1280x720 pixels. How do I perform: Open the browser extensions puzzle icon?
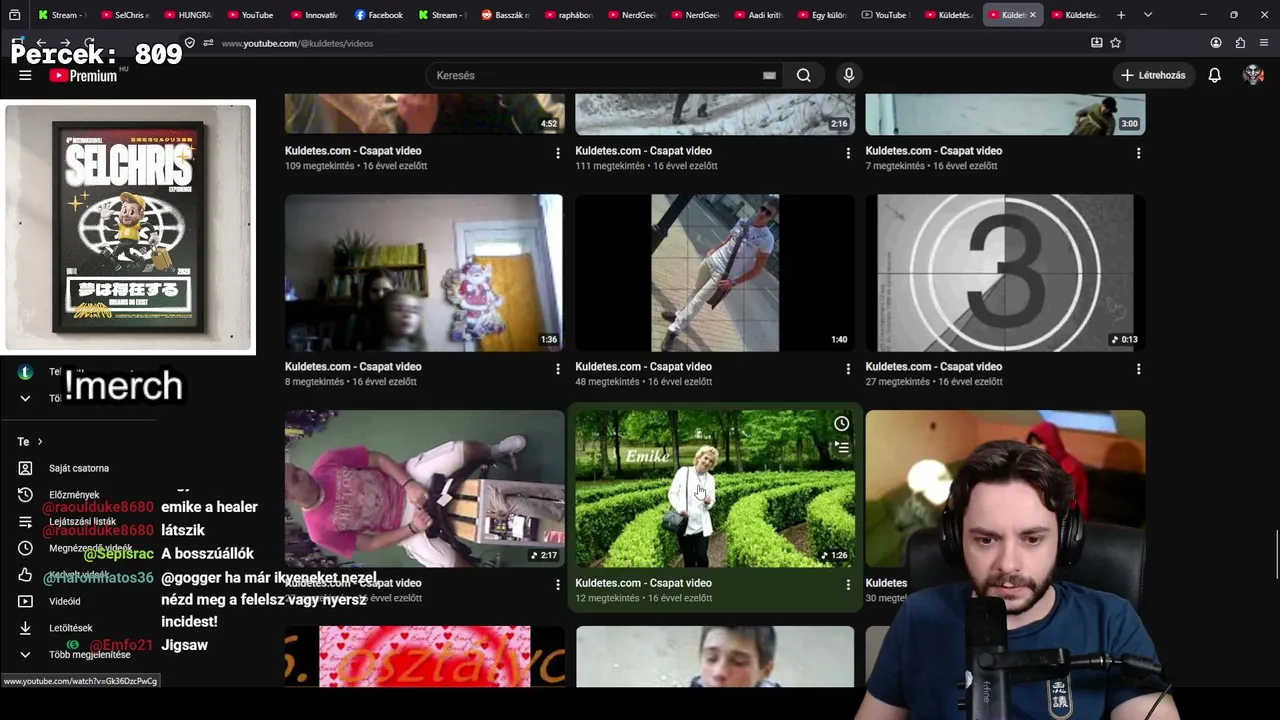coord(1240,43)
